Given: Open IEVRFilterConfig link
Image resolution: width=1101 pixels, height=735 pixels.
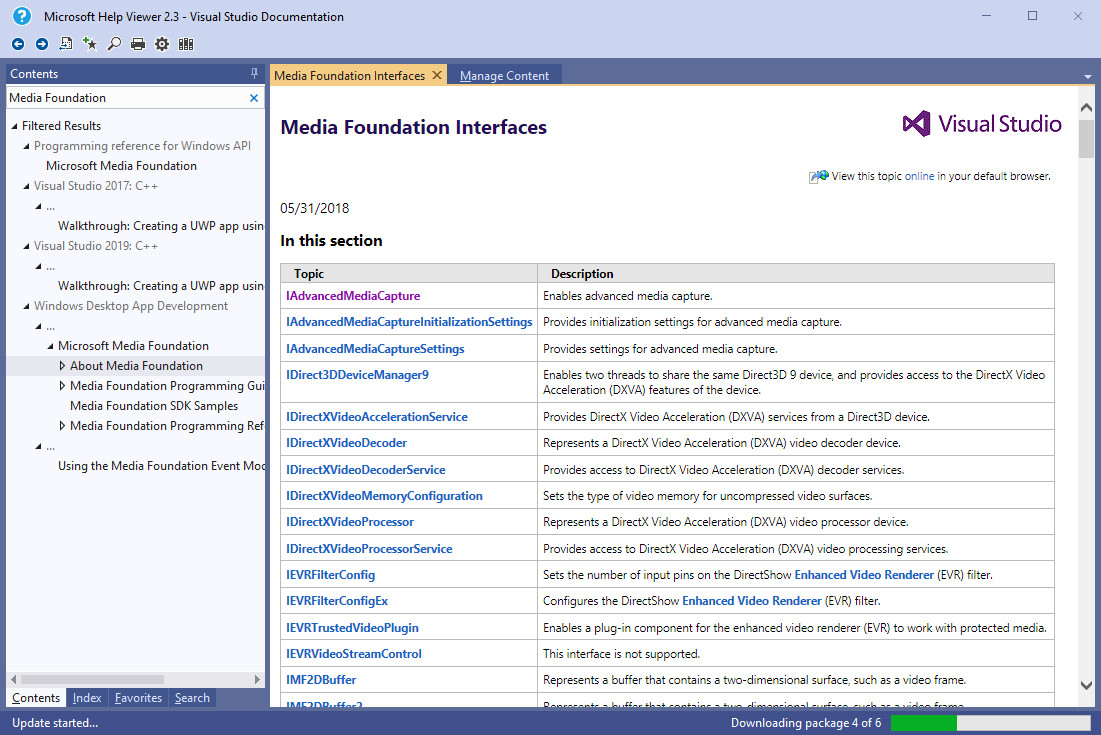Looking at the screenshot, I should (x=331, y=575).
